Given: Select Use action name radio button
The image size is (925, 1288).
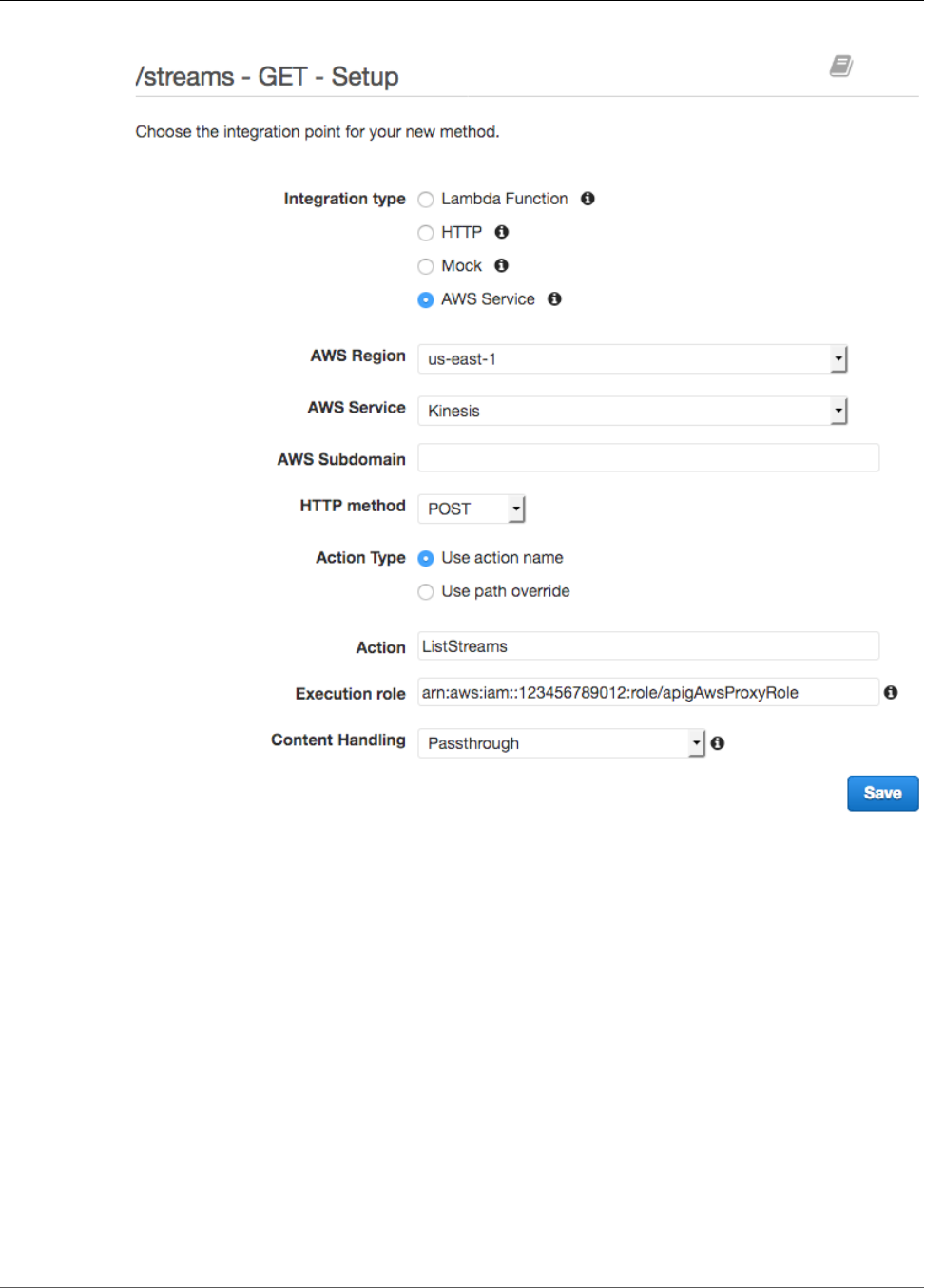Looking at the screenshot, I should pyautogui.click(x=426, y=558).
